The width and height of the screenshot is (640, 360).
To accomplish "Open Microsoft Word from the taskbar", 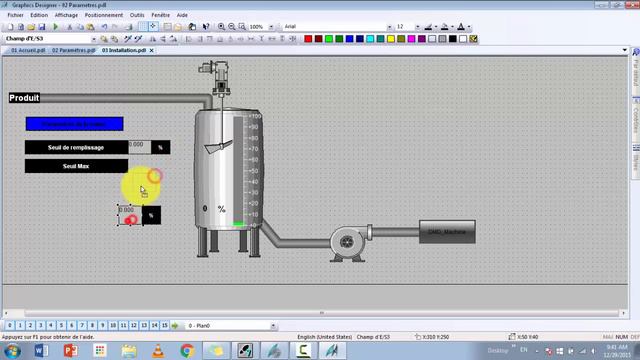I will [41, 351].
